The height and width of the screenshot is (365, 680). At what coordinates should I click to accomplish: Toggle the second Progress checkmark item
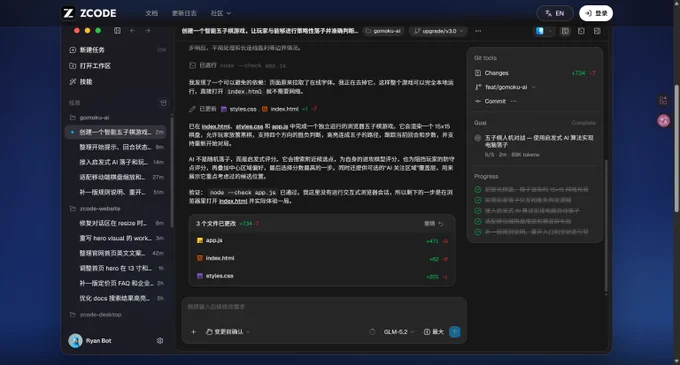click(x=477, y=200)
